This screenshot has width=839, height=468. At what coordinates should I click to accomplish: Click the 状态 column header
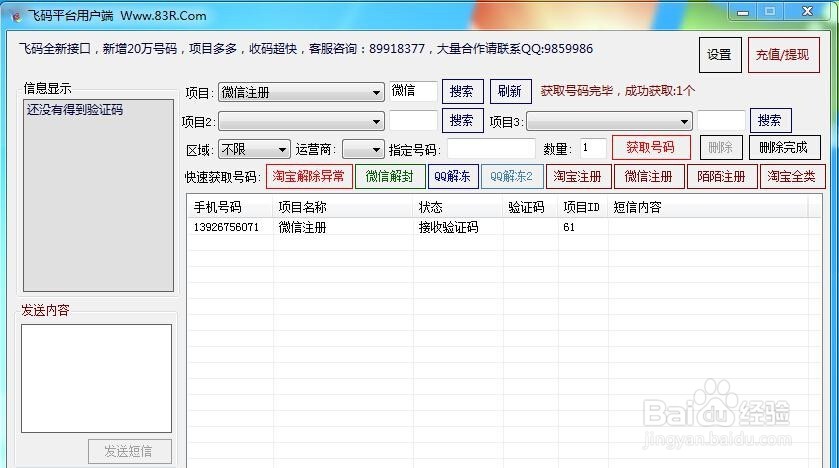click(x=458, y=208)
